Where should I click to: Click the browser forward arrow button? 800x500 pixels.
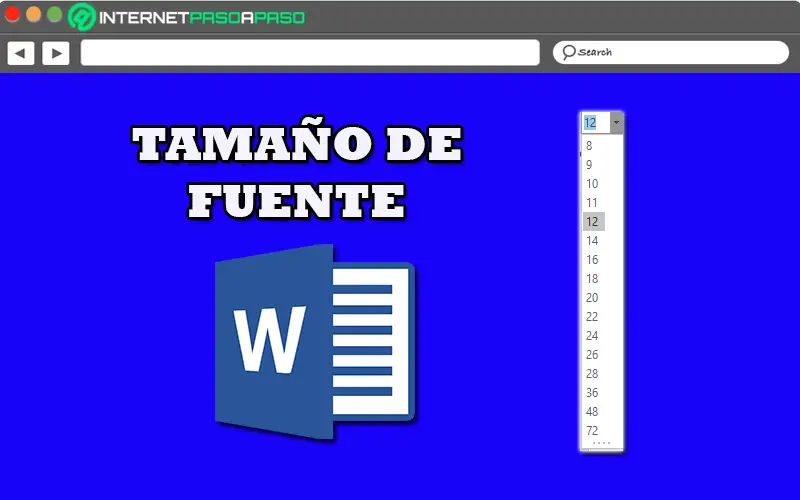(56, 53)
